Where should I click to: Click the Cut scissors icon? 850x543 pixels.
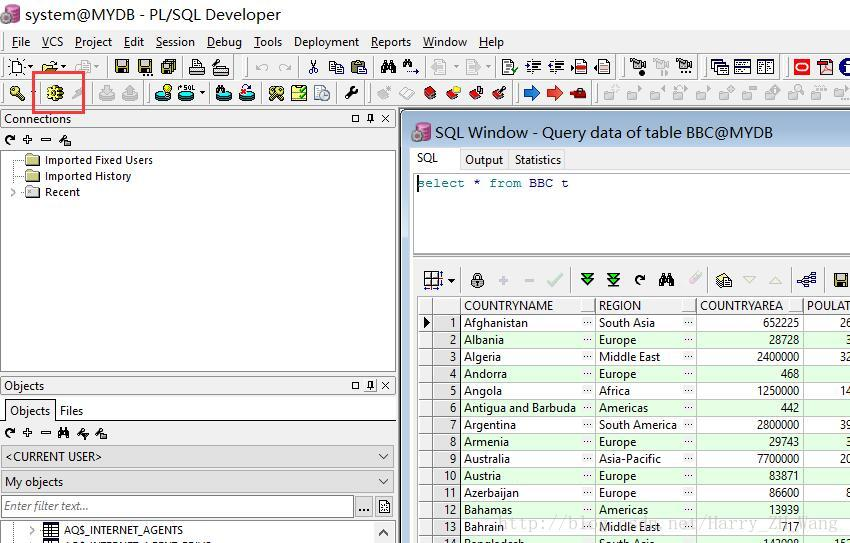[x=313, y=67]
